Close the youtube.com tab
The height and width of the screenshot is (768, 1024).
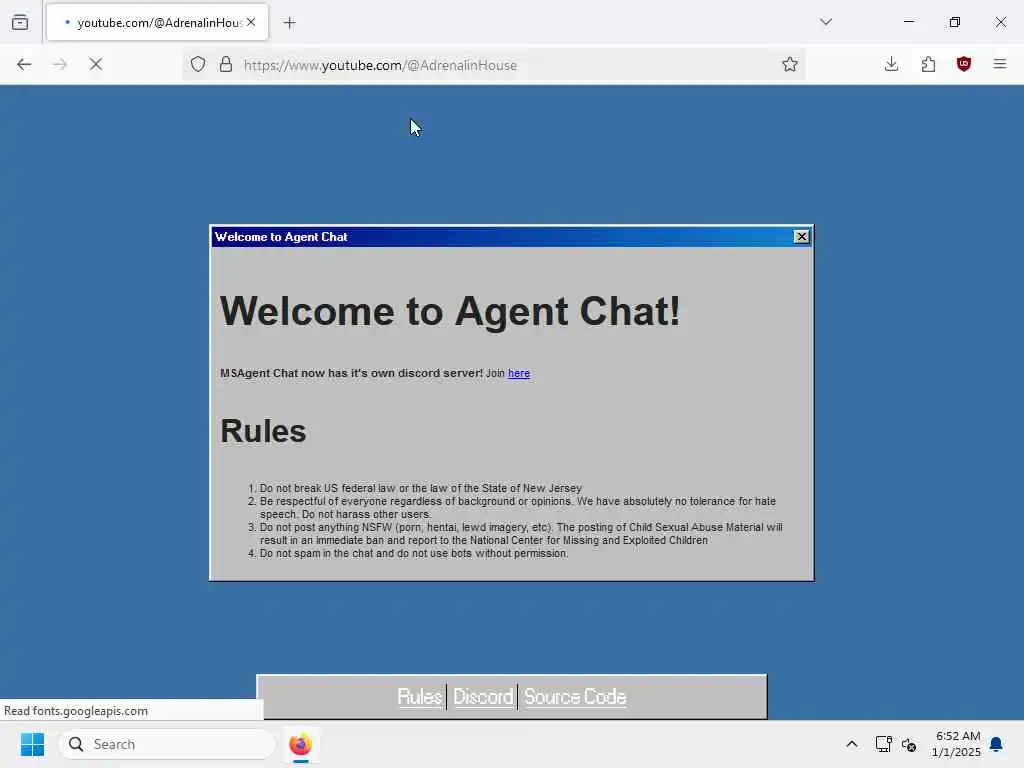251,22
